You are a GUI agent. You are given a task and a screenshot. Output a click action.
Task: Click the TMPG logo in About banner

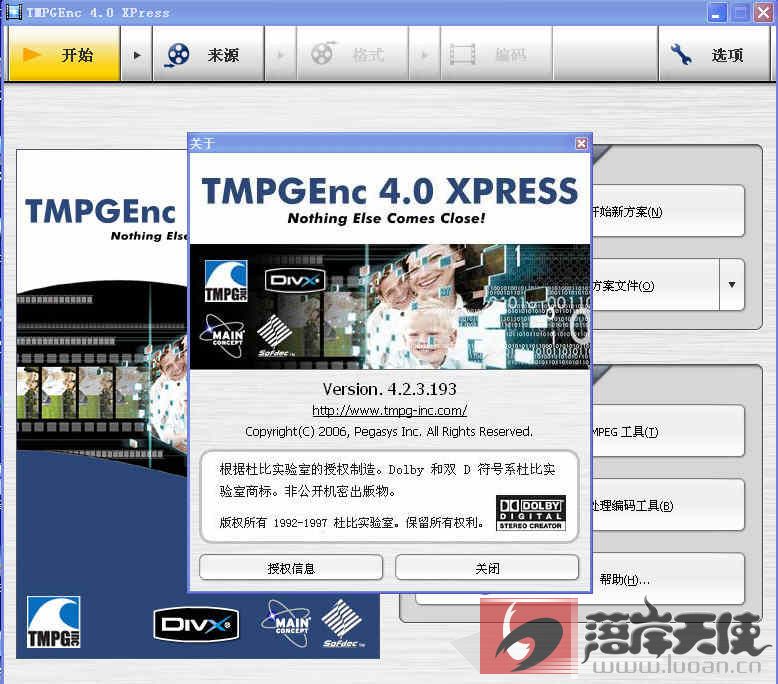coord(226,281)
